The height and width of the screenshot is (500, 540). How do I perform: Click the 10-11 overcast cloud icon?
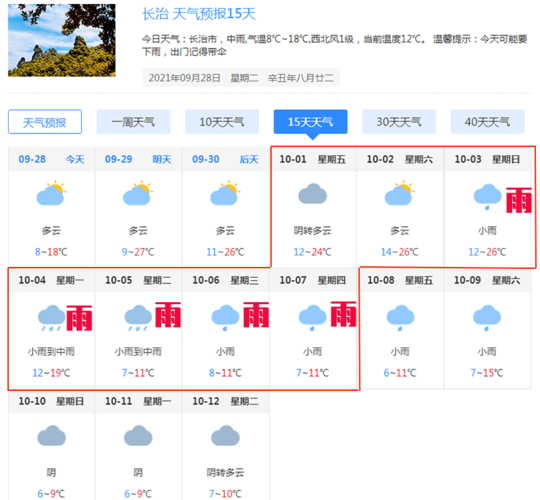coord(138,436)
